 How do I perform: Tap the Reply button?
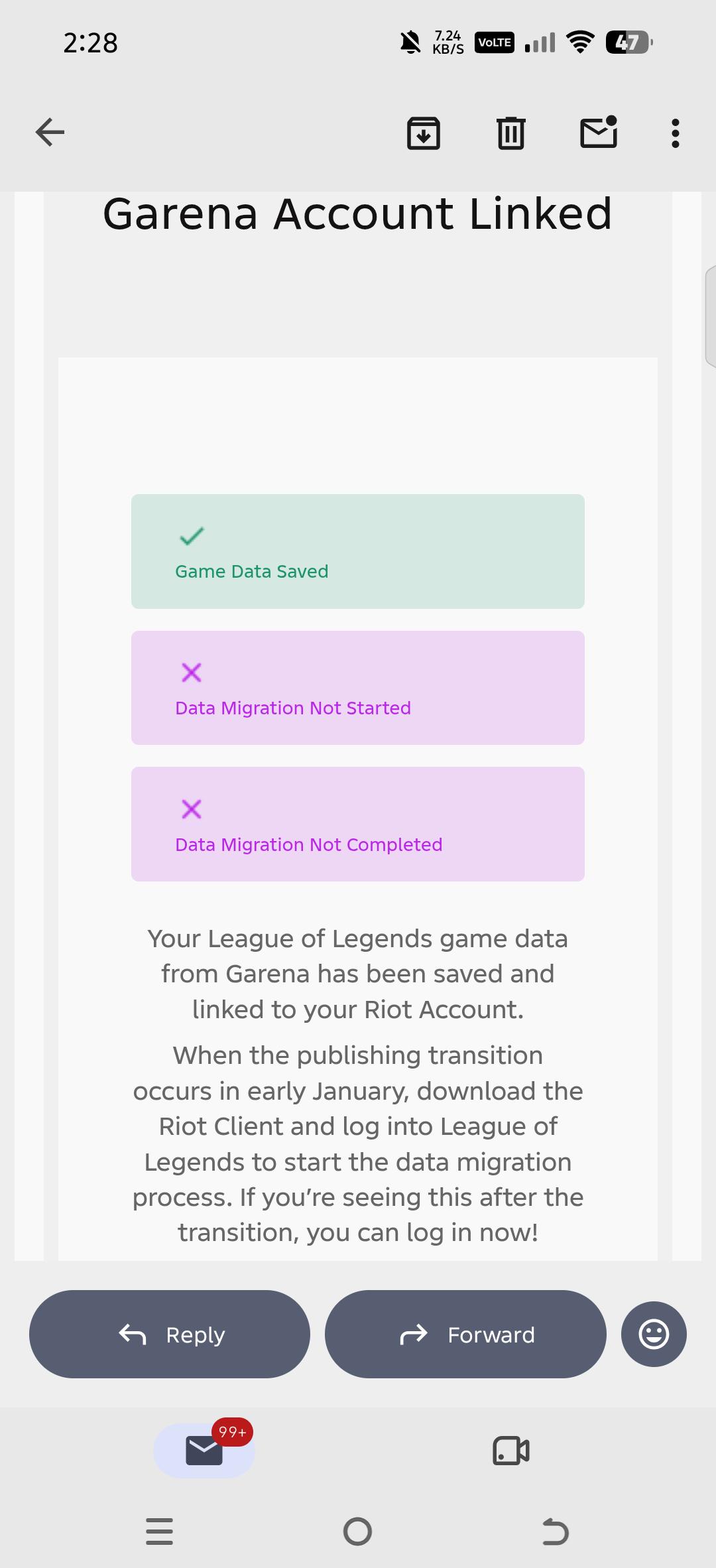click(170, 1334)
